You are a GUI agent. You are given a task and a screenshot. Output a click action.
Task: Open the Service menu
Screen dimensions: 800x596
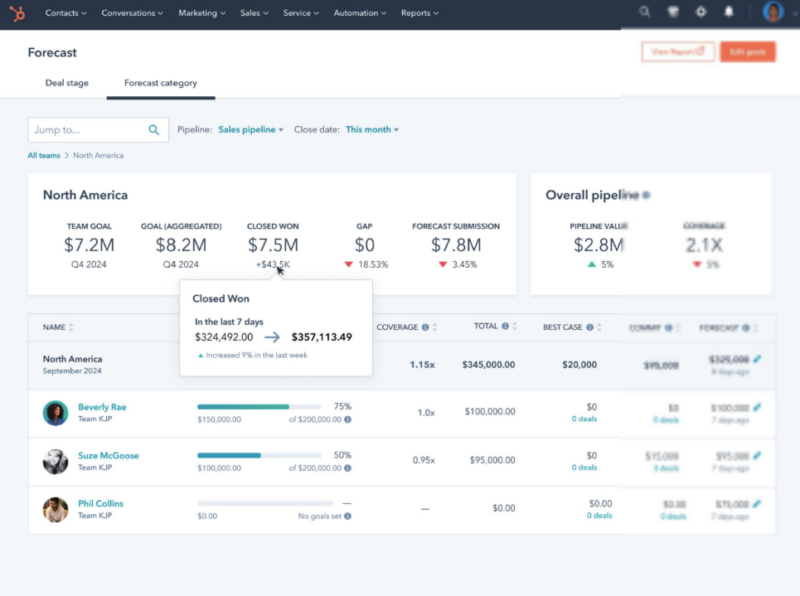tap(301, 13)
